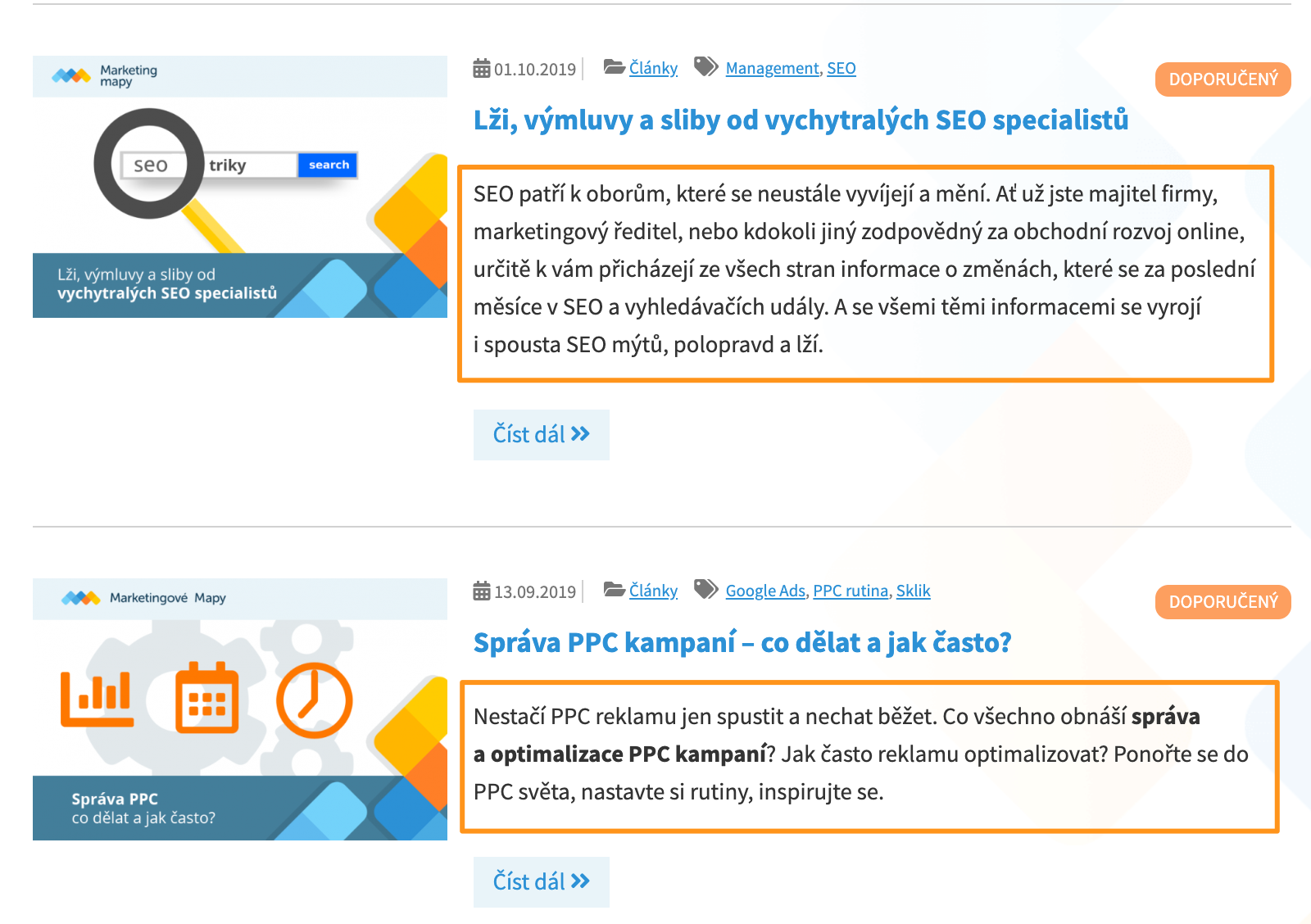The image size is (1311, 924).
Task: Click folder icon on the PPC article
Action: pyautogui.click(x=614, y=590)
